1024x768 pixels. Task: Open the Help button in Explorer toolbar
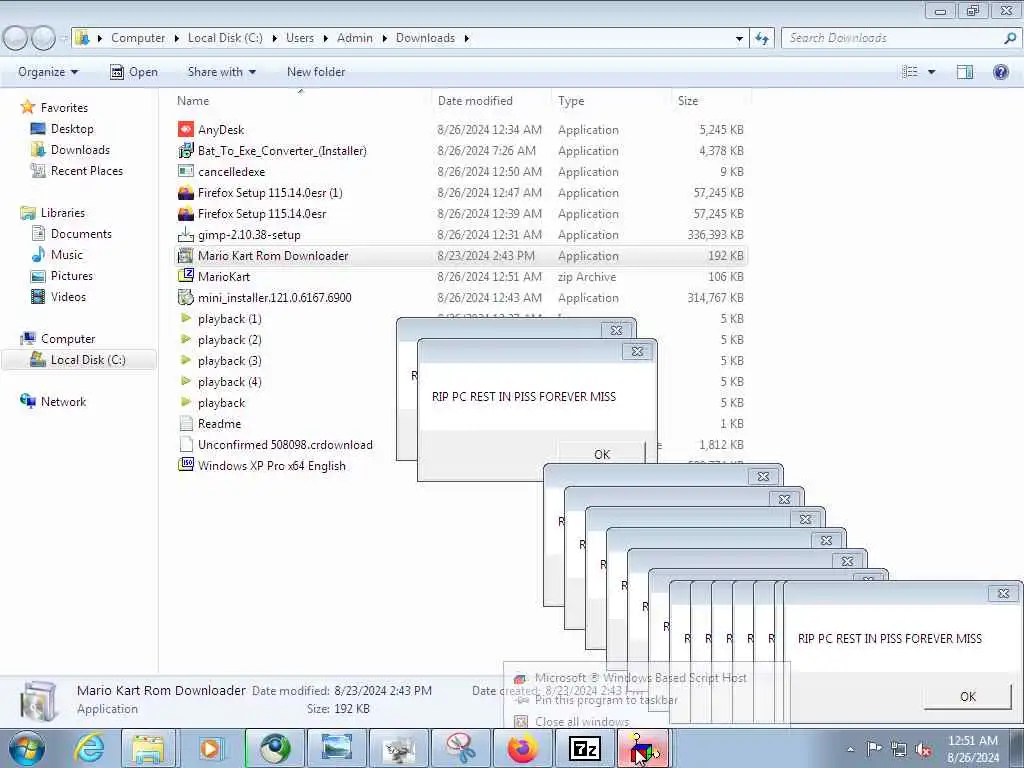[1000, 72]
